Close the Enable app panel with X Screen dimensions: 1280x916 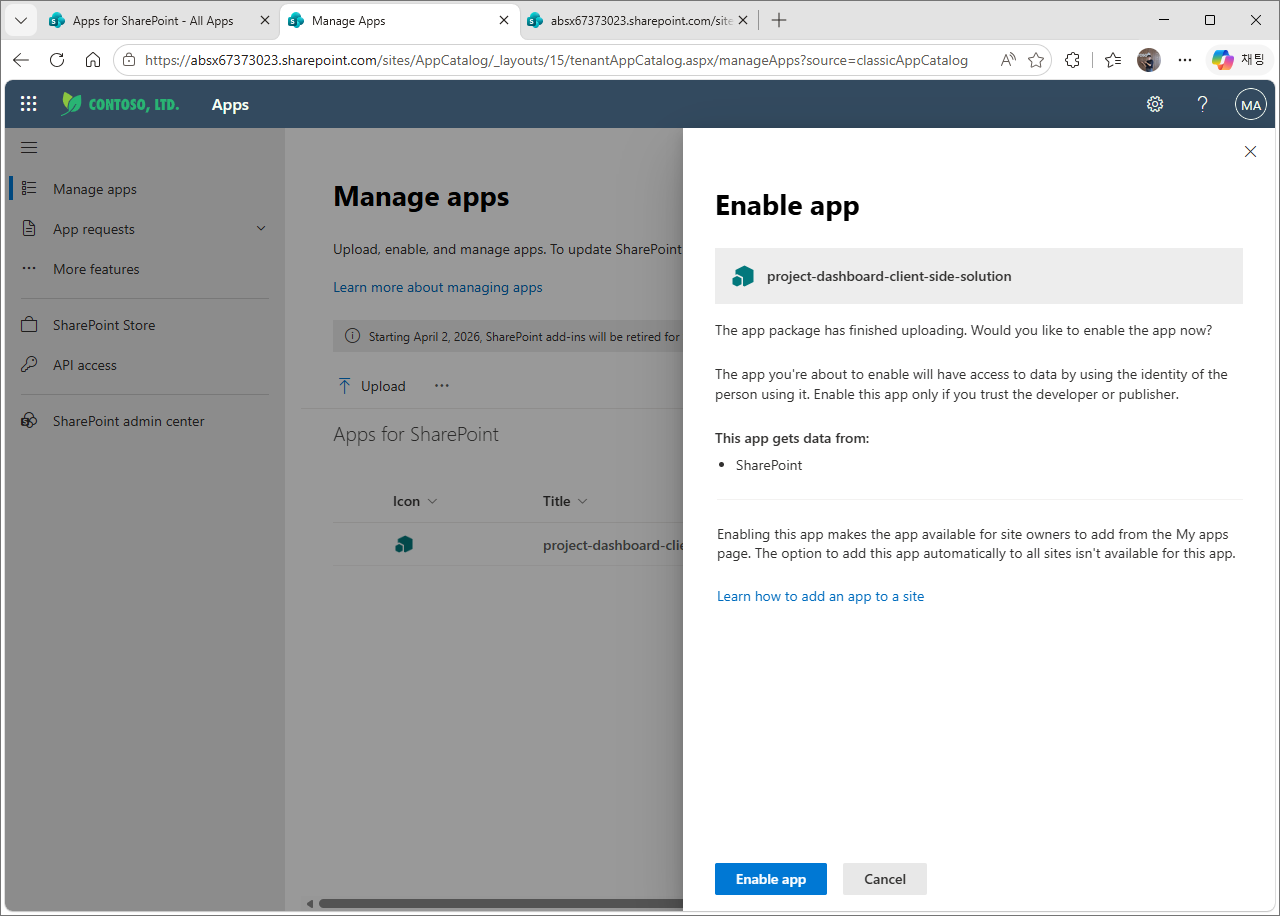pyautogui.click(x=1250, y=152)
